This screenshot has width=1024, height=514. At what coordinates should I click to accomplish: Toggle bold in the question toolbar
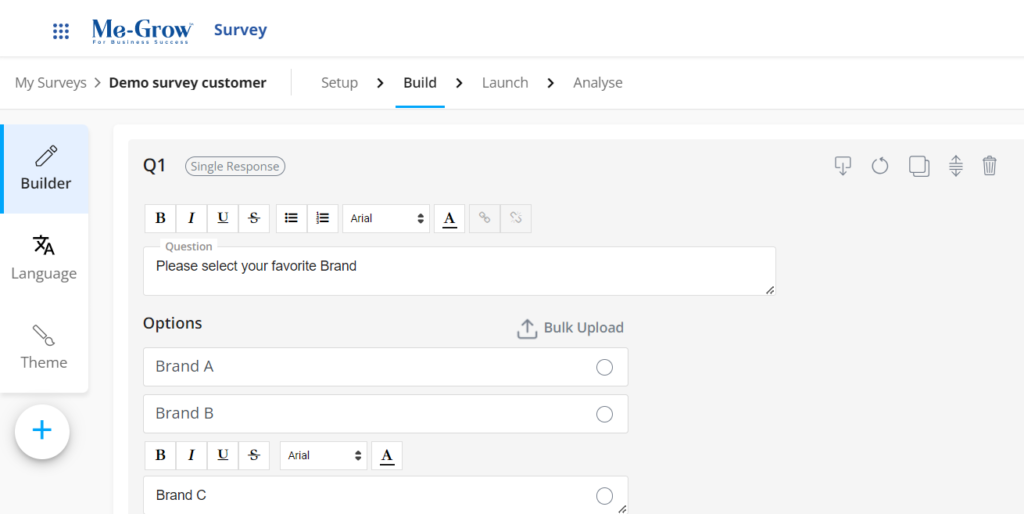click(x=160, y=218)
